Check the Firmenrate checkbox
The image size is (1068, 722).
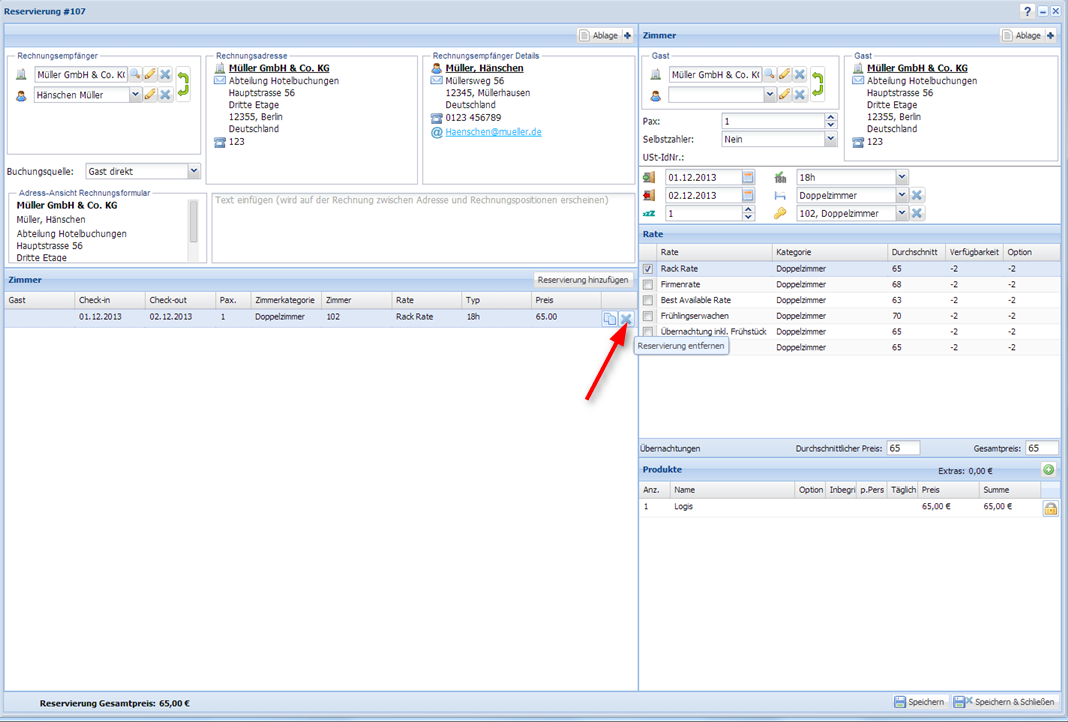648,285
